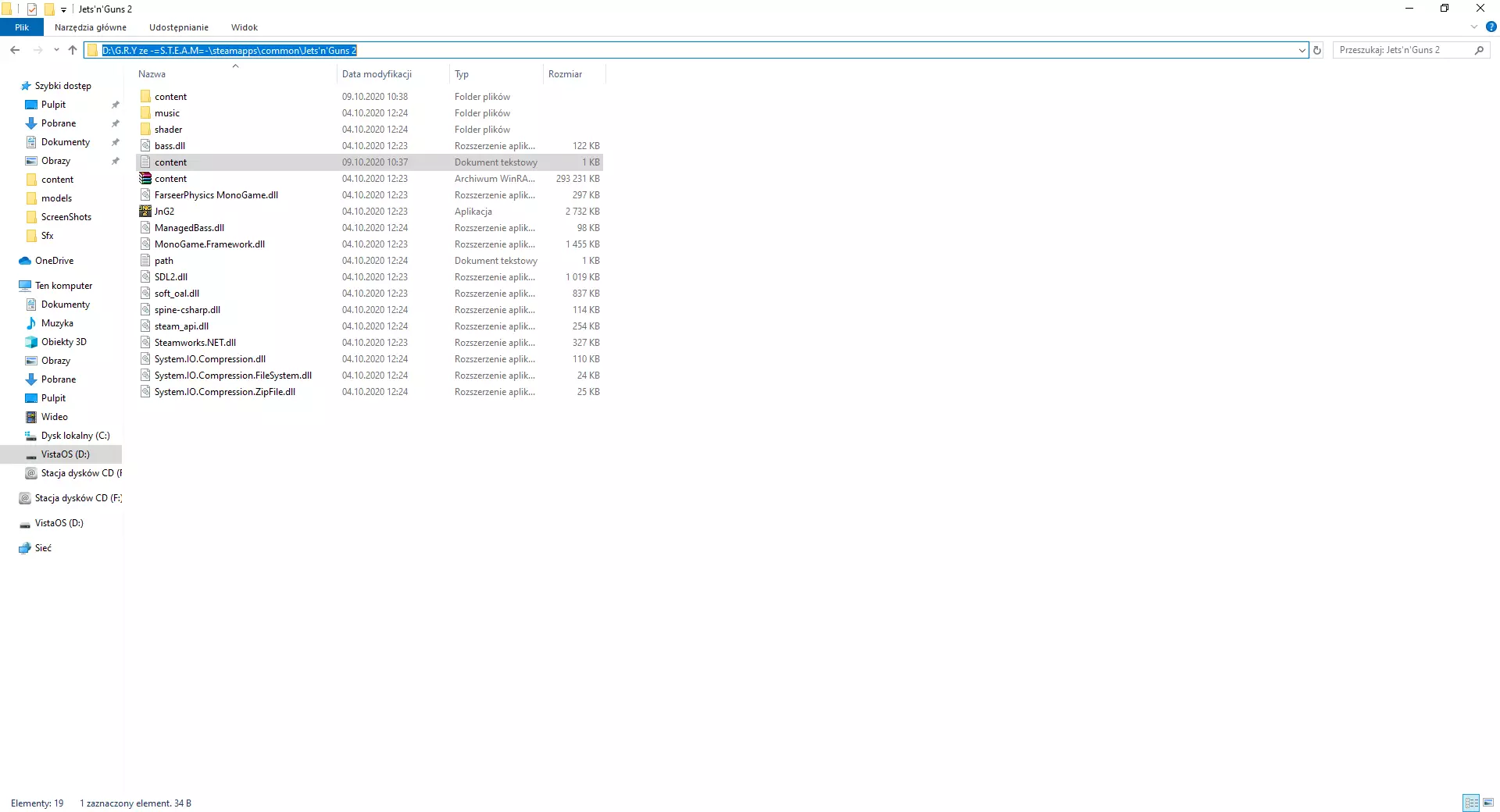The height and width of the screenshot is (812, 1500).
Task: Go up one folder level
Action: click(73, 50)
